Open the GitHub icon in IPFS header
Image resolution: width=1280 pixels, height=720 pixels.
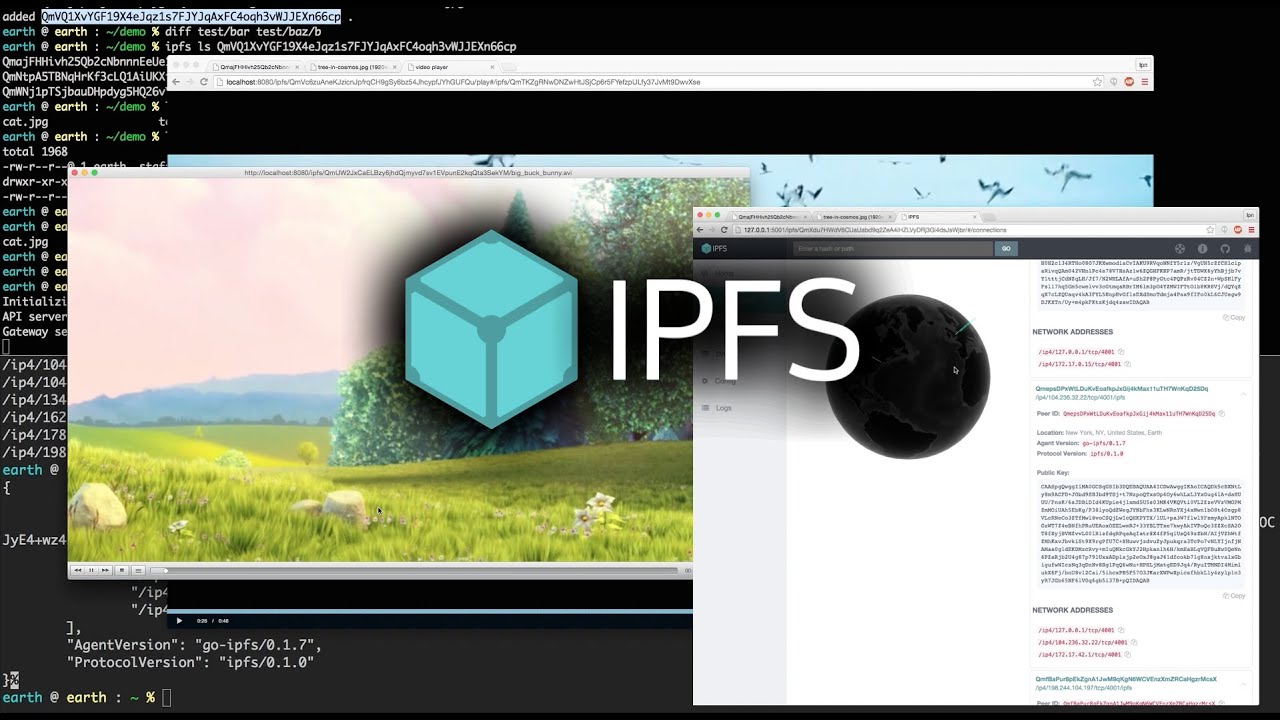pos(1225,249)
